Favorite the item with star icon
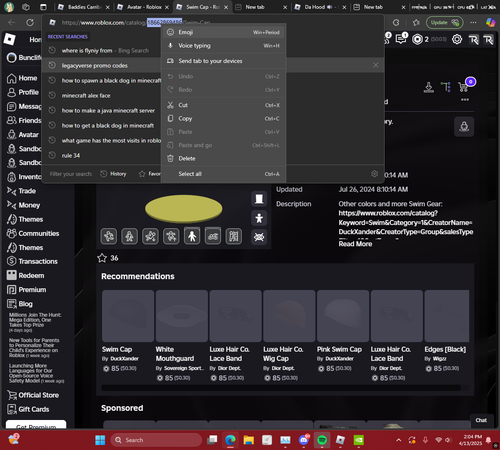 [102, 258]
